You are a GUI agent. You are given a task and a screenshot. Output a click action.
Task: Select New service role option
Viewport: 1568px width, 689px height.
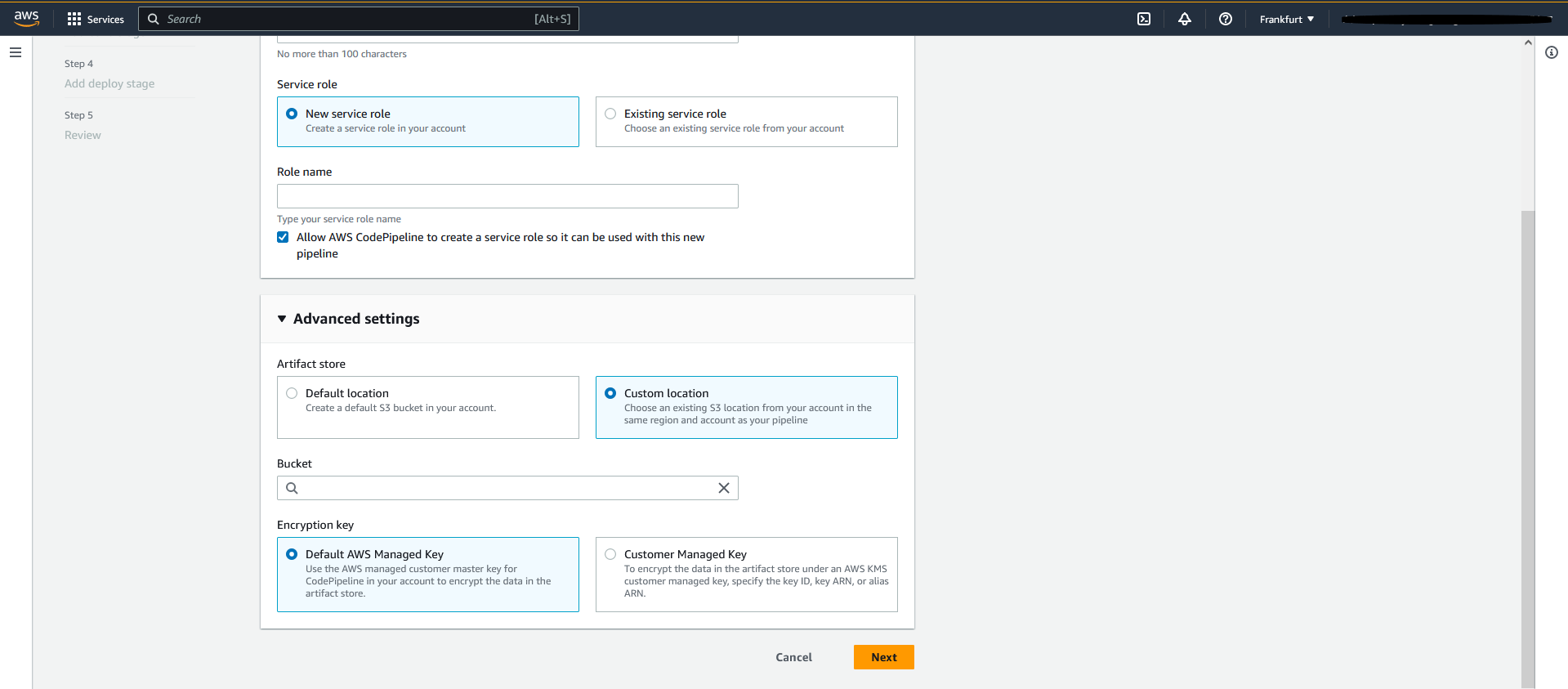pos(428,122)
